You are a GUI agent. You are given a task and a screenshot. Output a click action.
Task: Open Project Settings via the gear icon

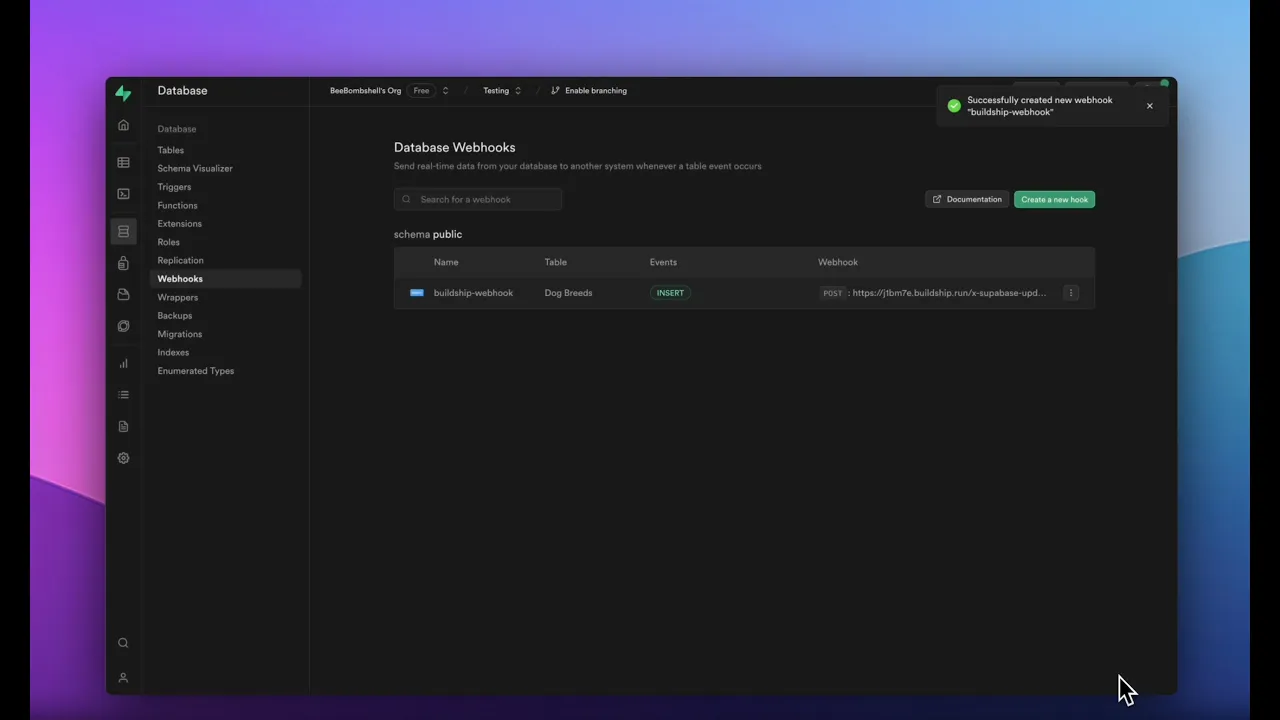click(123, 458)
